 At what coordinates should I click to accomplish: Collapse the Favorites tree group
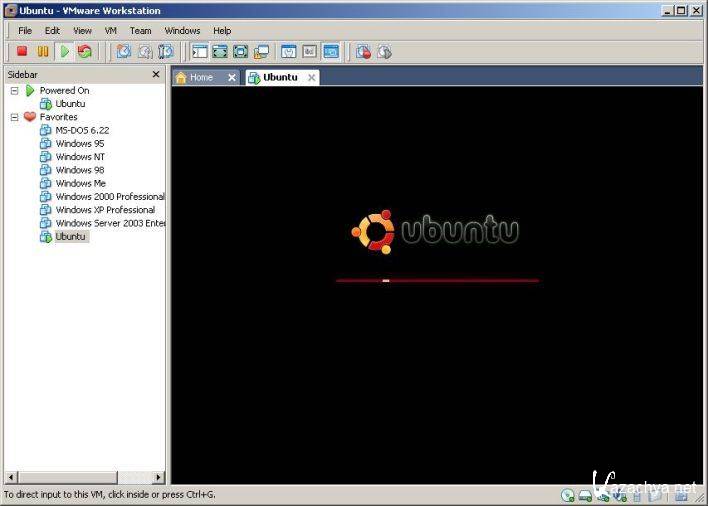15,117
